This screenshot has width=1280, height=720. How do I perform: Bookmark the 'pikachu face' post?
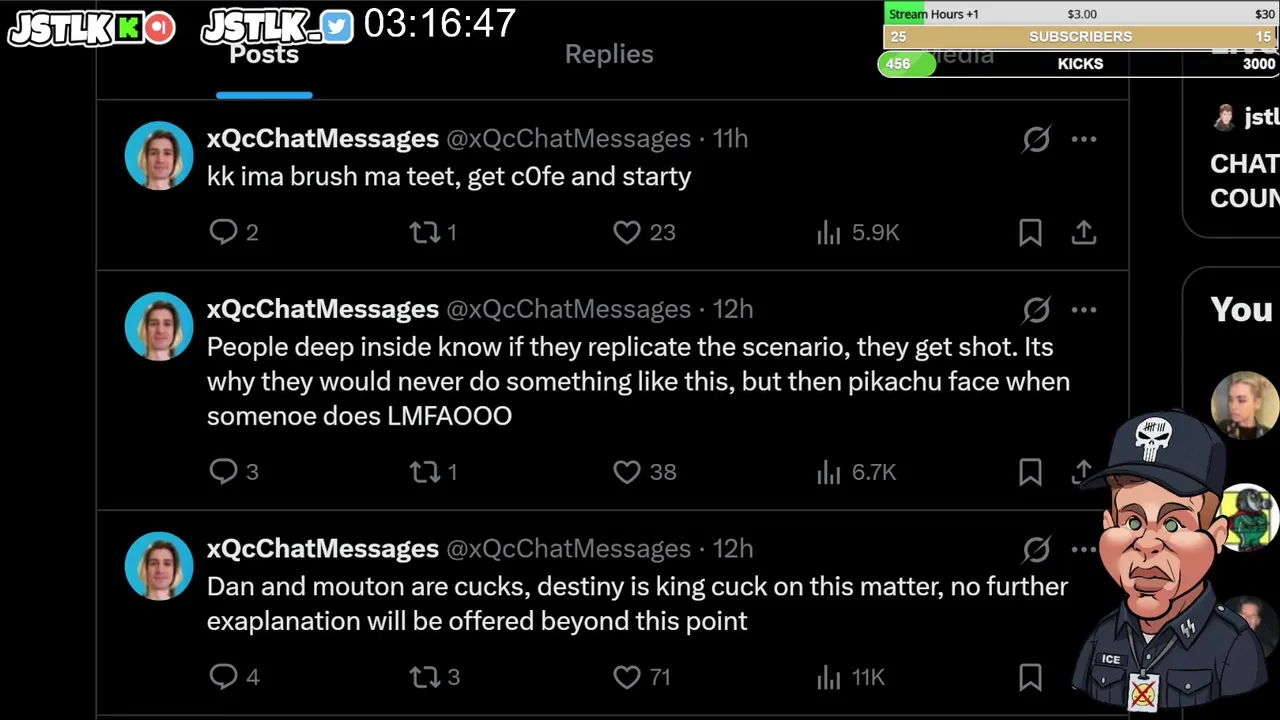click(x=1030, y=471)
